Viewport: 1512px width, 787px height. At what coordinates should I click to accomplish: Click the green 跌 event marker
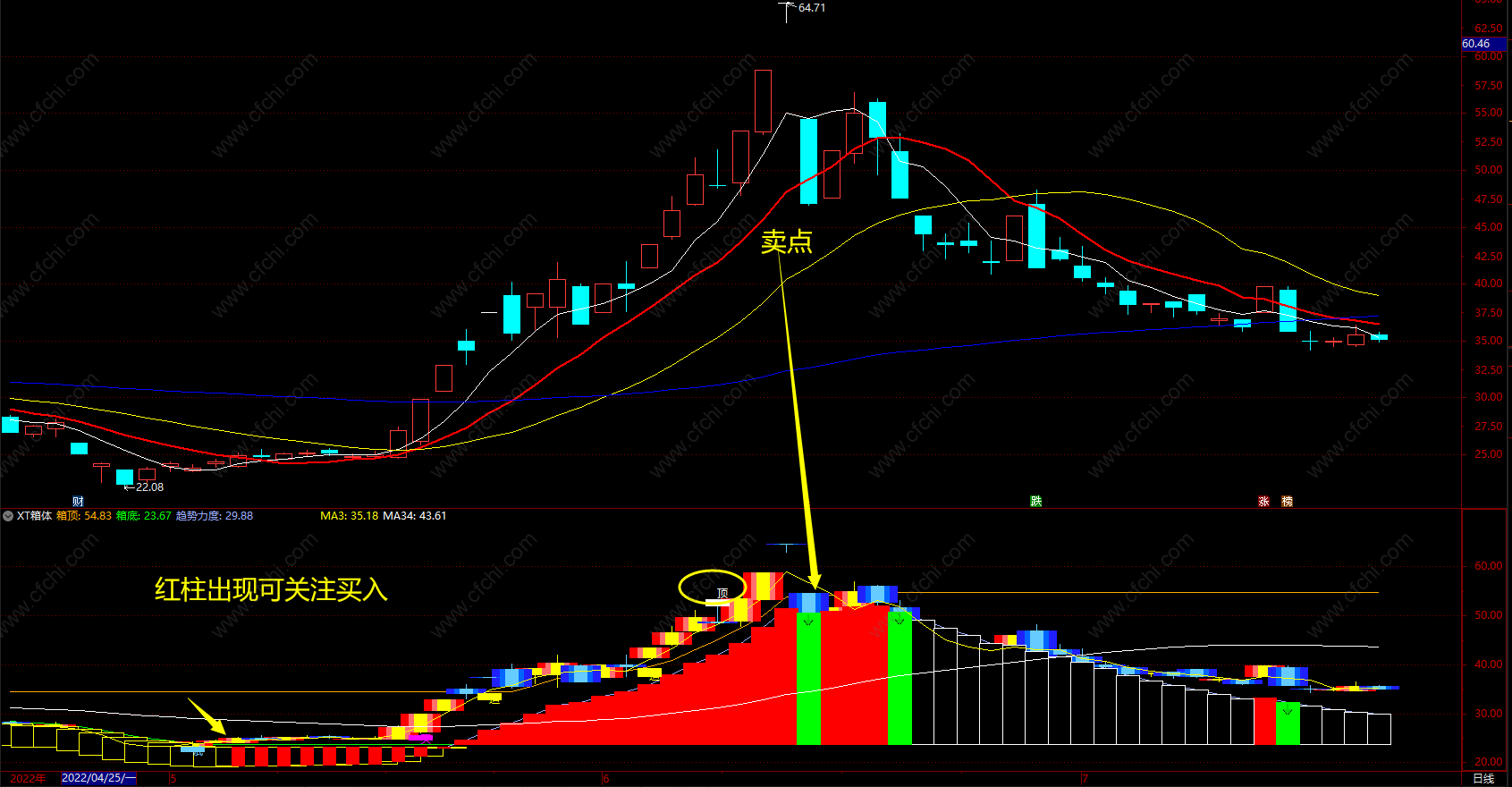coord(1035,502)
